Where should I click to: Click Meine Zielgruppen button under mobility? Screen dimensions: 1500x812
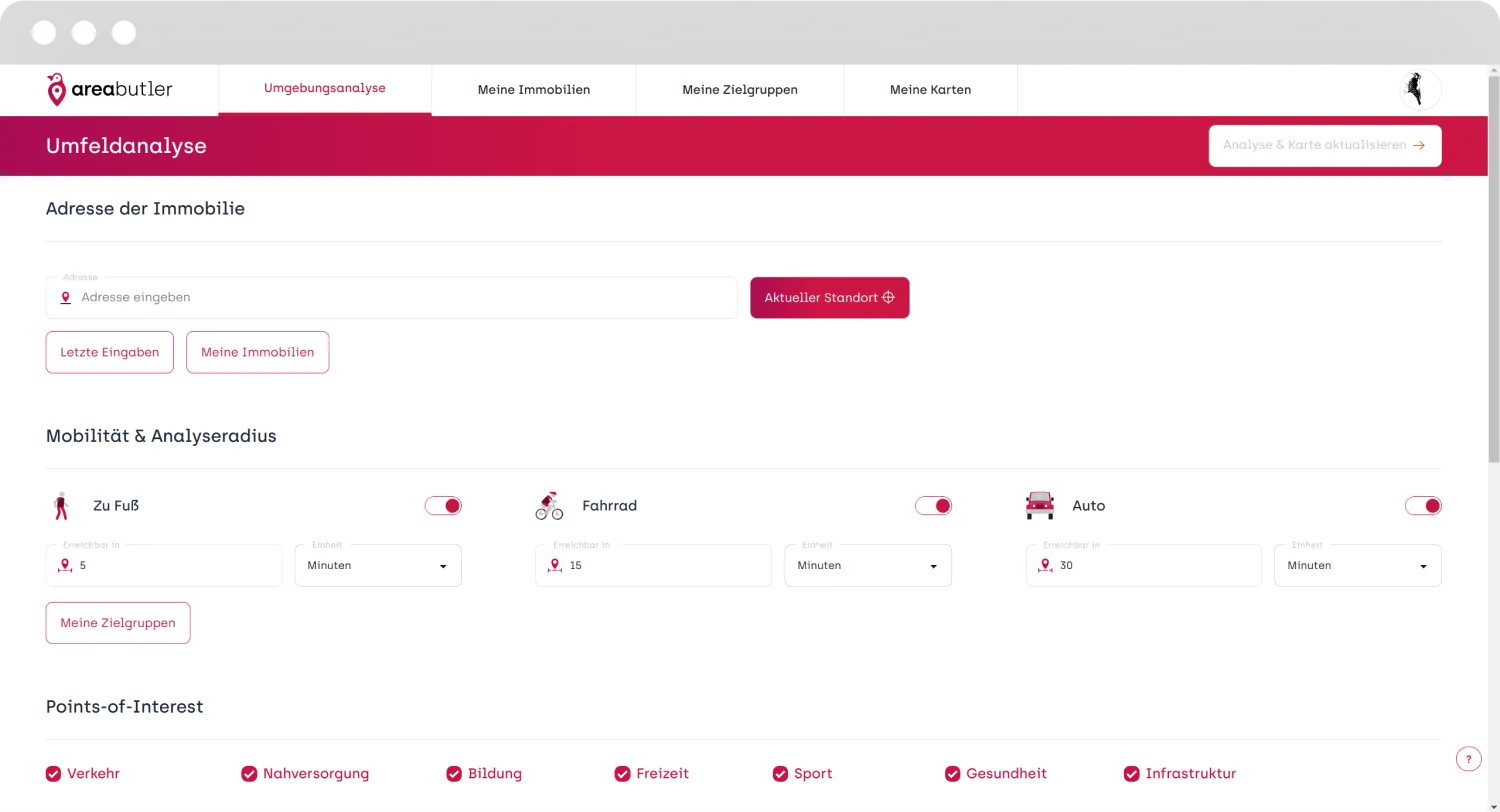tap(118, 623)
